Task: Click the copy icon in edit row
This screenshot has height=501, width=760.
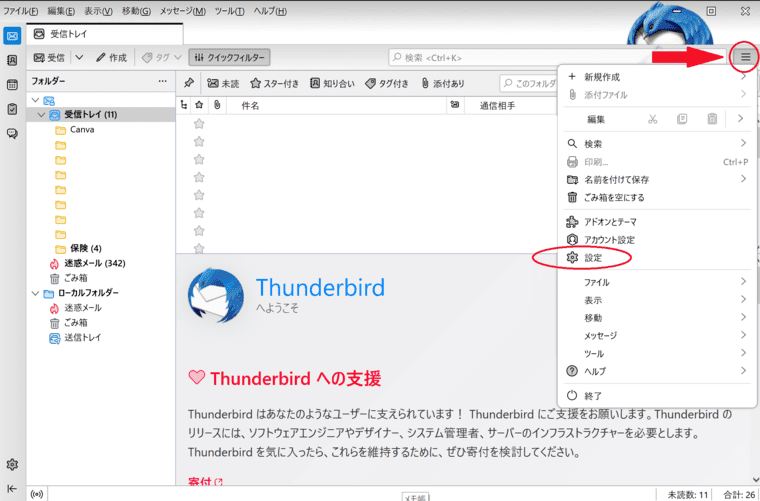Action: coord(682,119)
